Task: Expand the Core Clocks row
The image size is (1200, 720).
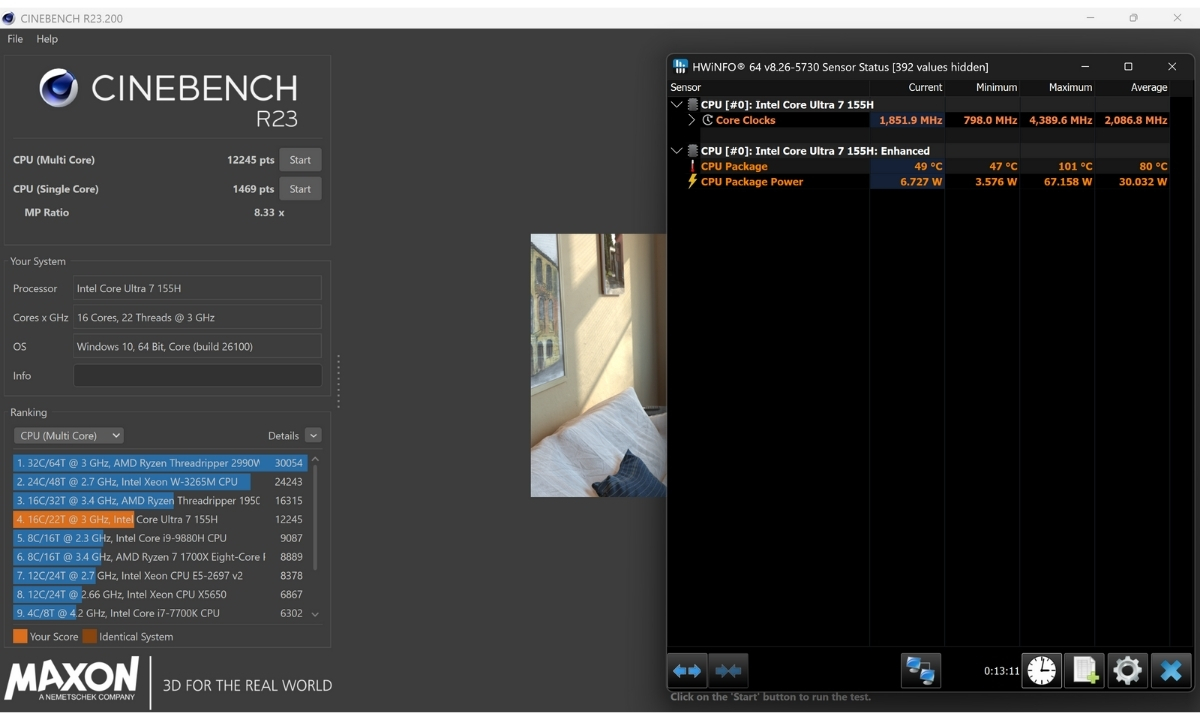Action: tap(691, 120)
